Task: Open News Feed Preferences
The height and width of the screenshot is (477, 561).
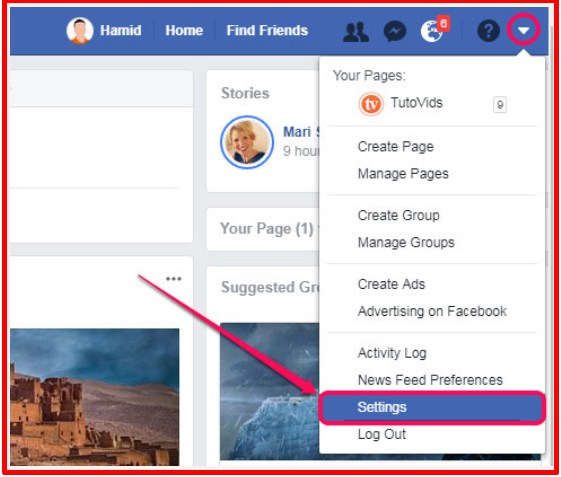Action: 430,380
